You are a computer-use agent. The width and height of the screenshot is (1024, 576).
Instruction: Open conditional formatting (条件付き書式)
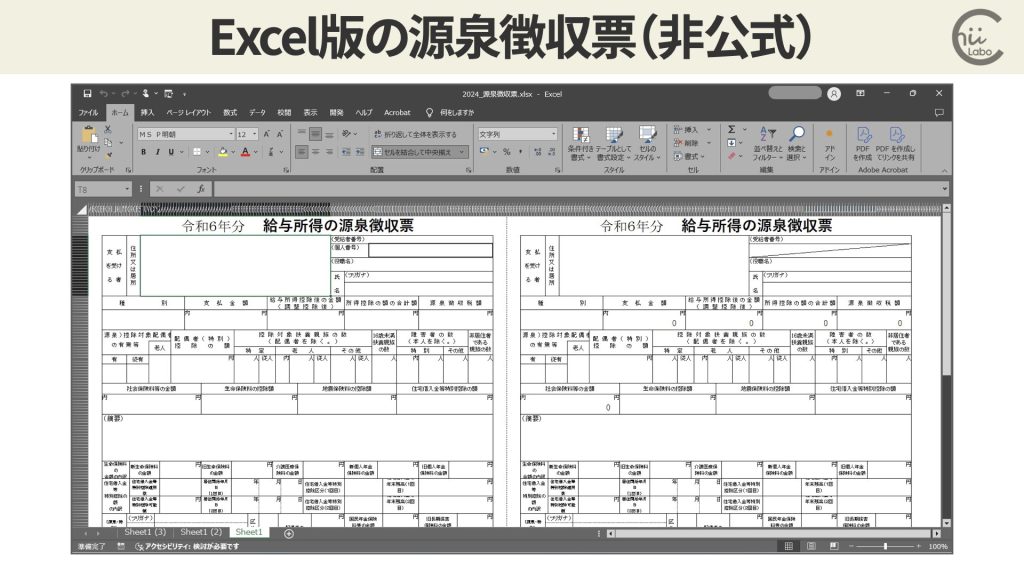(x=579, y=144)
